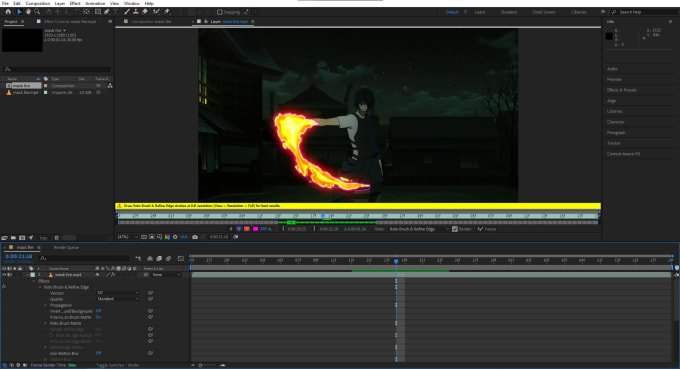Click the Home icon in the toolbar

(8, 12)
